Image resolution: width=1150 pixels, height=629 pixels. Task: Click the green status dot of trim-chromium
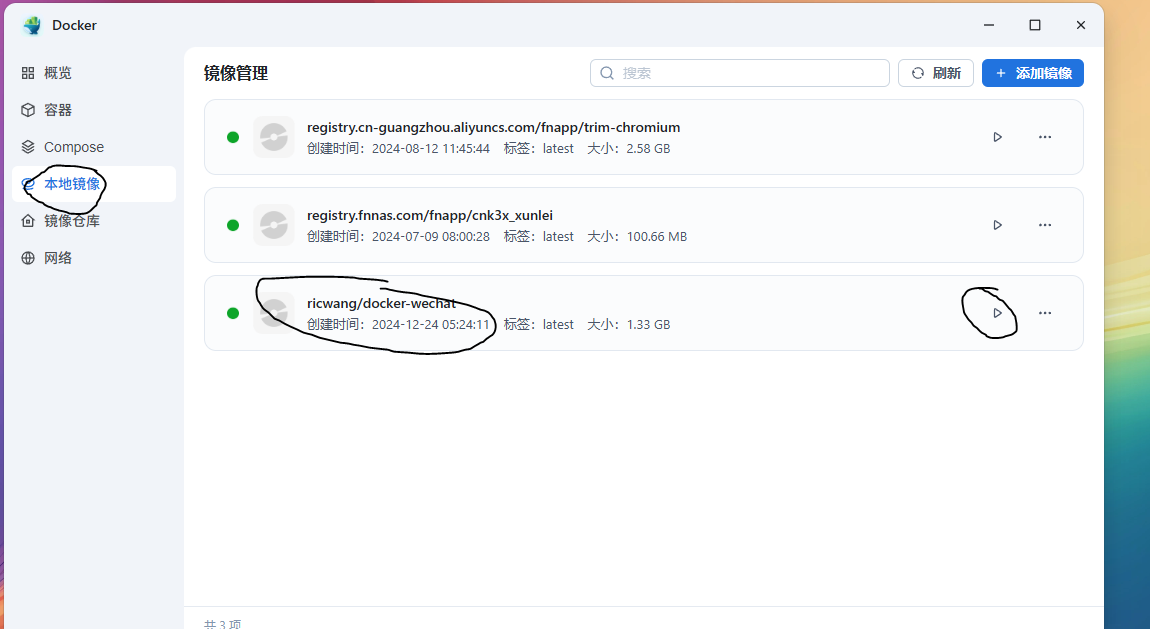click(x=233, y=137)
